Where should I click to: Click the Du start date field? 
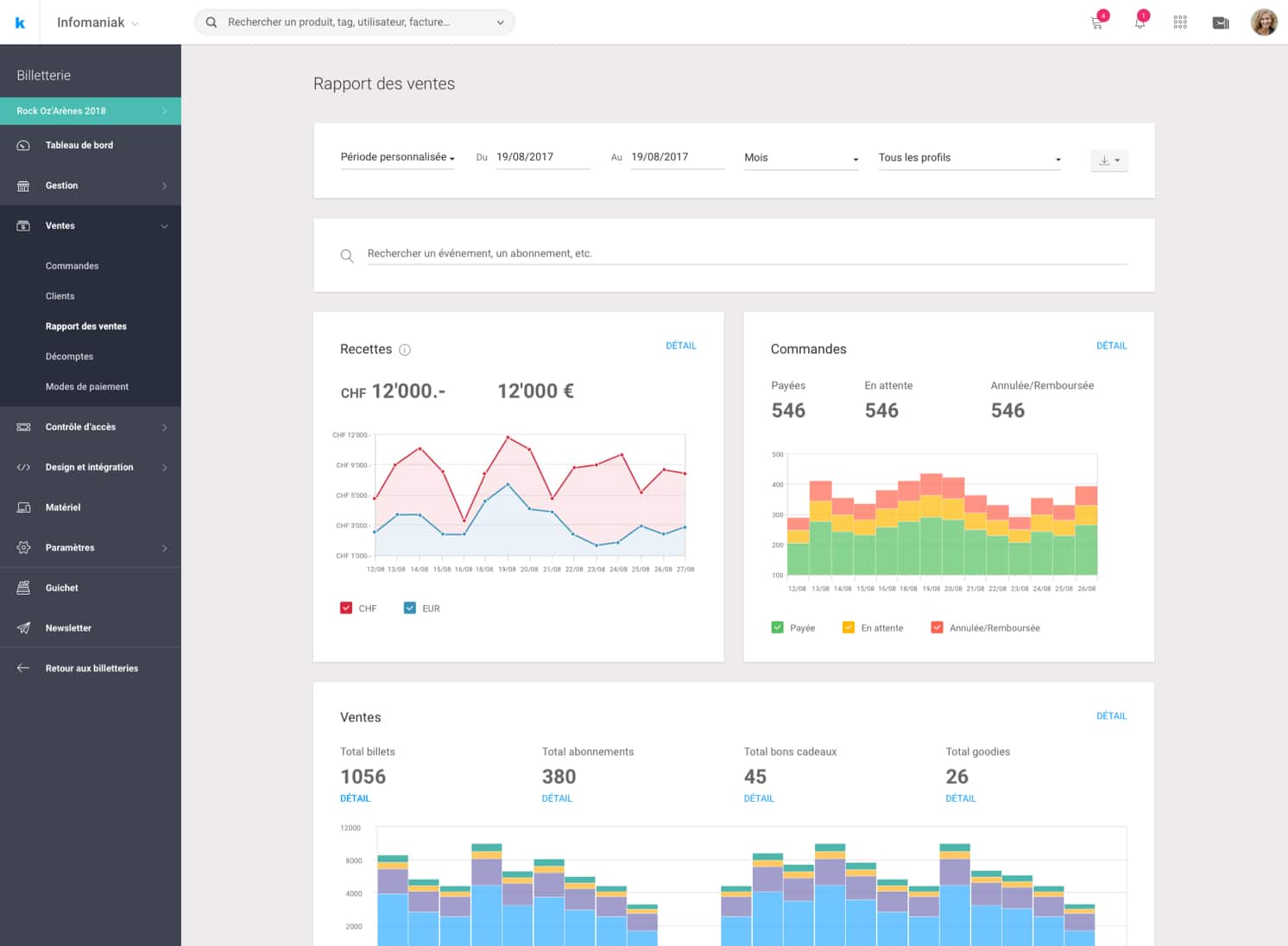541,157
